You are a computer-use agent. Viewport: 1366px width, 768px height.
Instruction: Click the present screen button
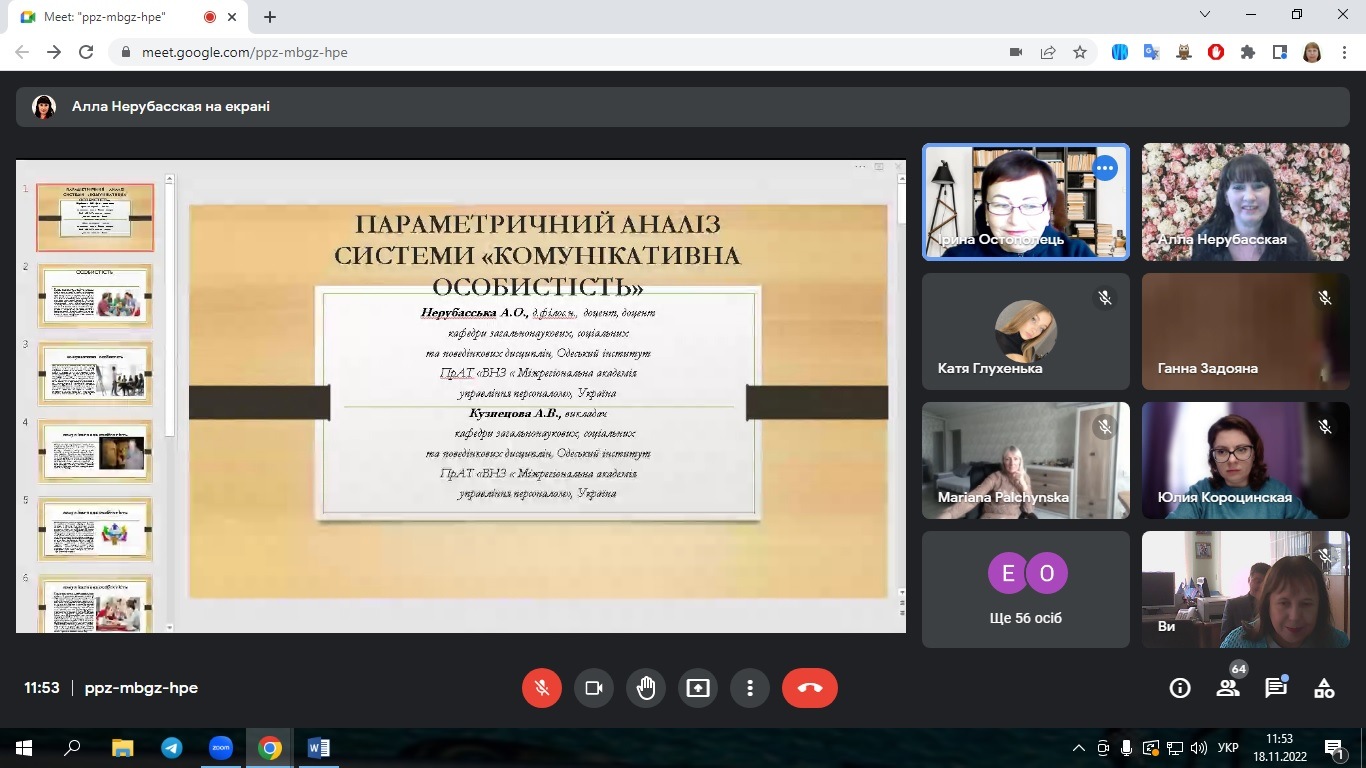pyautogui.click(x=698, y=688)
